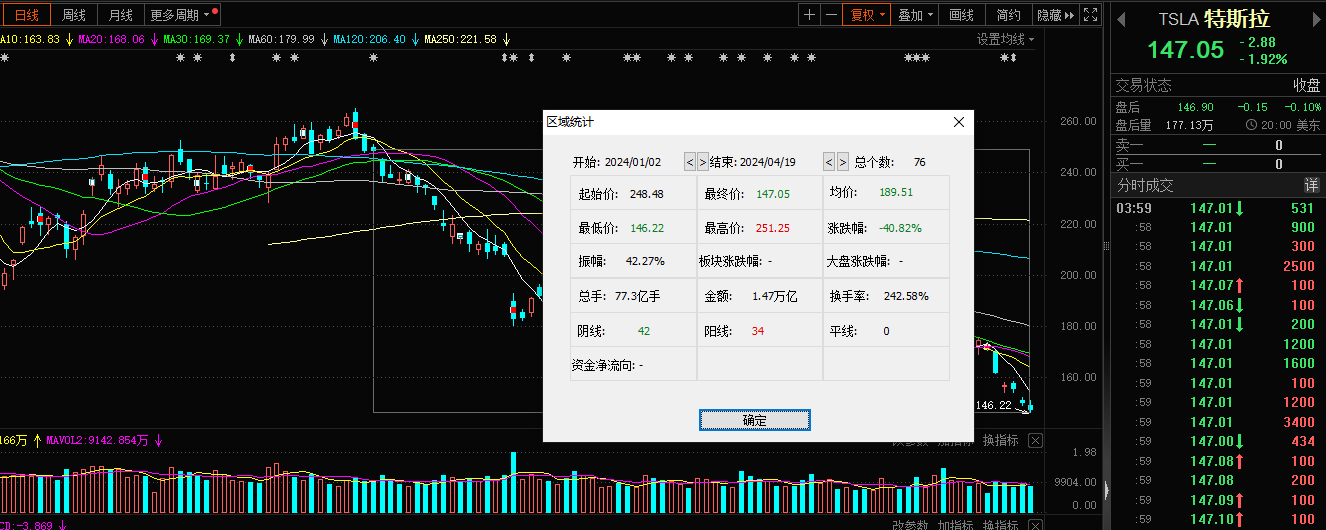Open the 设置均线 dropdown
The image size is (1326, 530).
(1005, 39)
